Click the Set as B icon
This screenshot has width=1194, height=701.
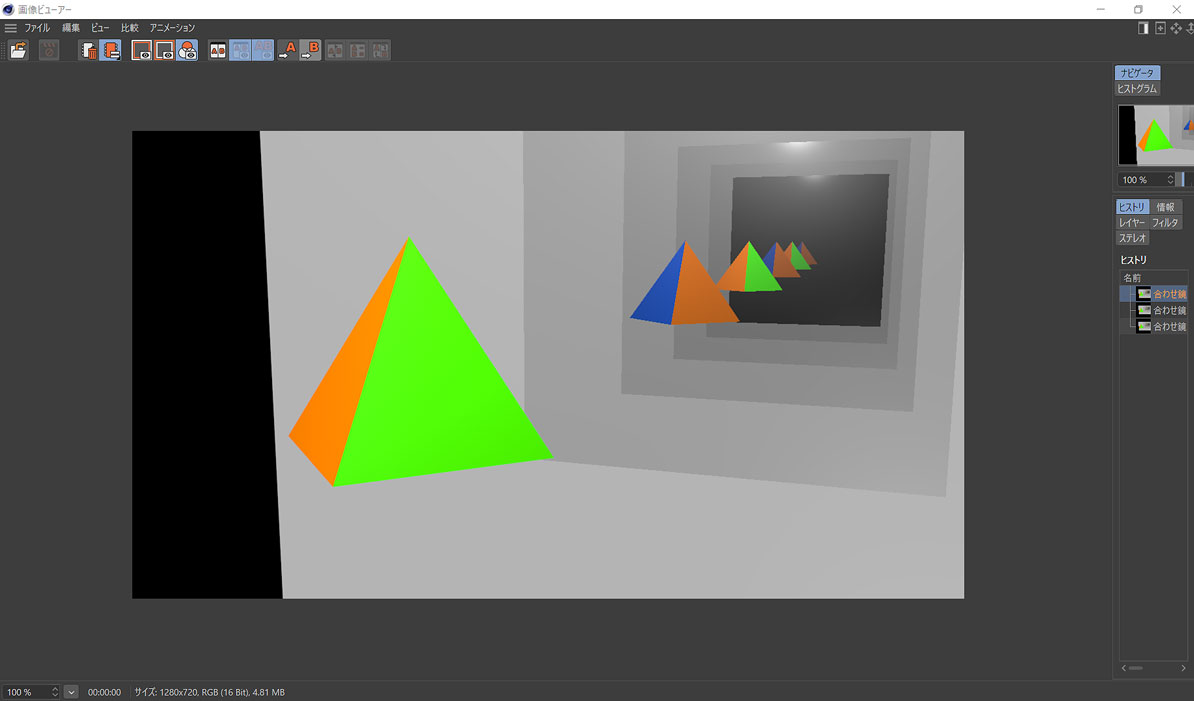(310, 50)
